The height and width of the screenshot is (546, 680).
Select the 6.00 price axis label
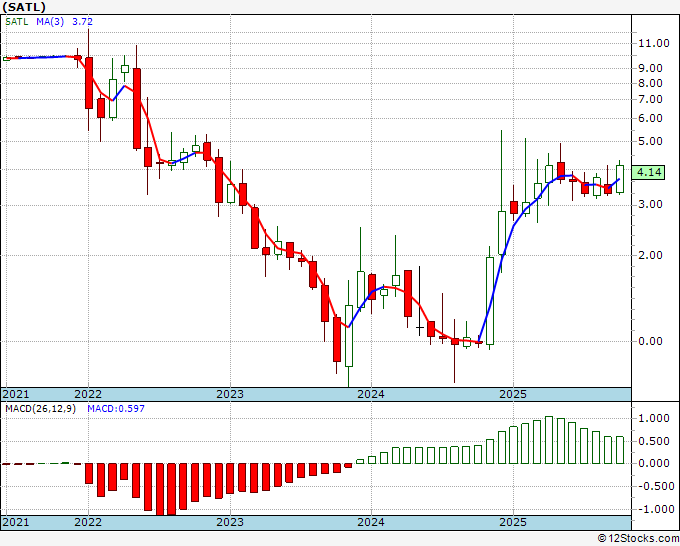point(650,118)
